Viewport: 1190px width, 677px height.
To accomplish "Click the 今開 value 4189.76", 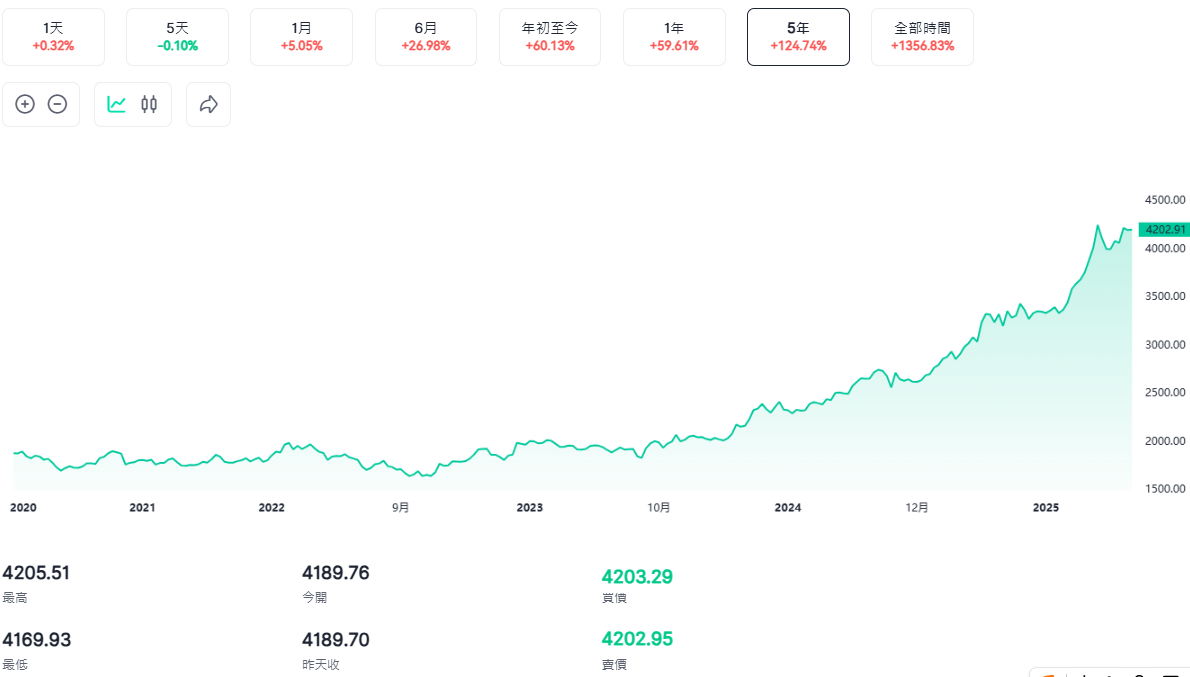I will (x=336, y=572).
